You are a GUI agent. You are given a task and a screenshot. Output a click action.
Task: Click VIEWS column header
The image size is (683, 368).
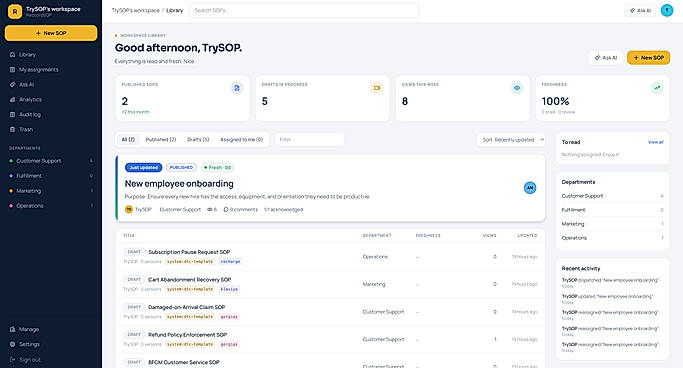(490, 236)
